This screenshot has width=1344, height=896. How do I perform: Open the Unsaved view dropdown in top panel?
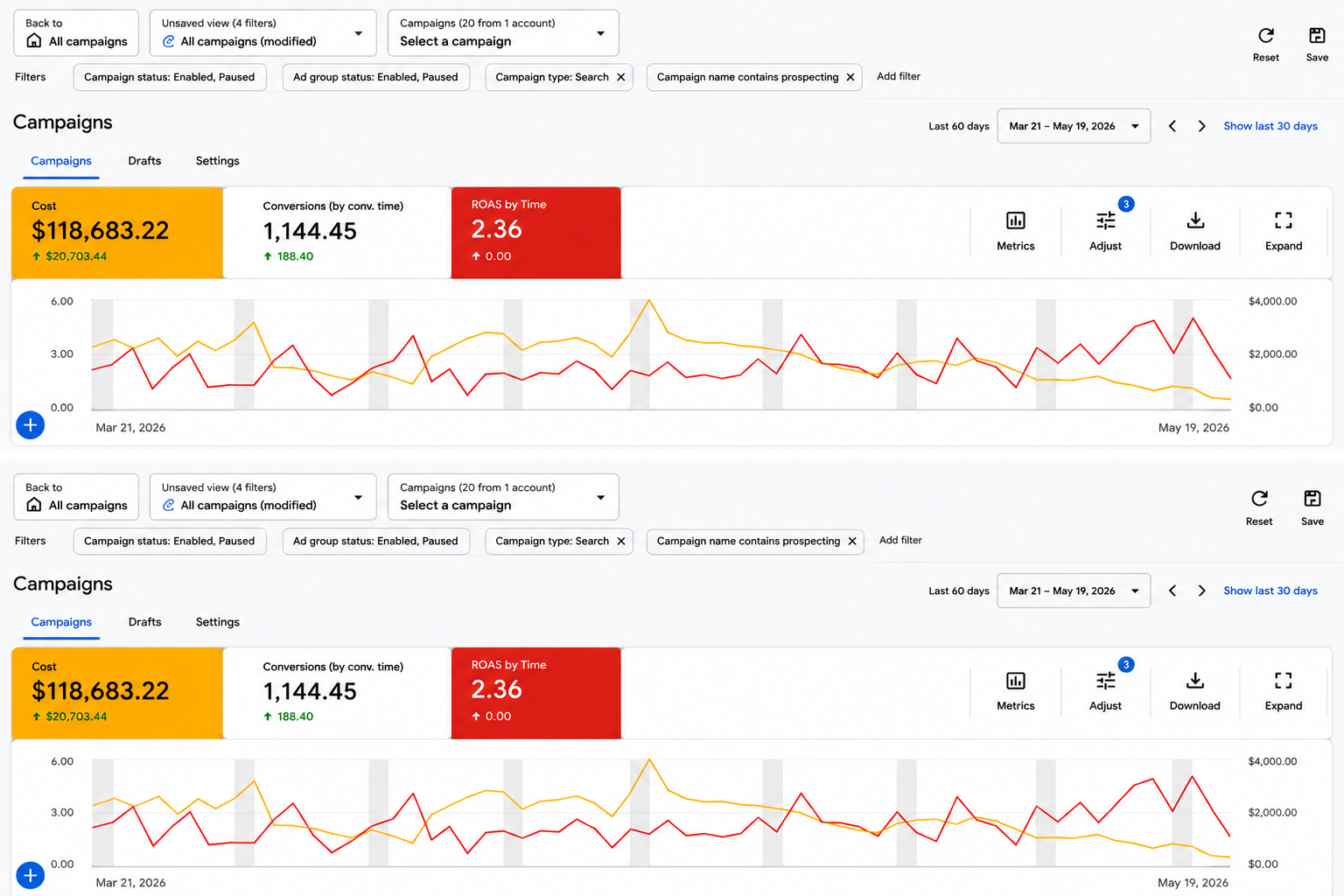(262, 32)
